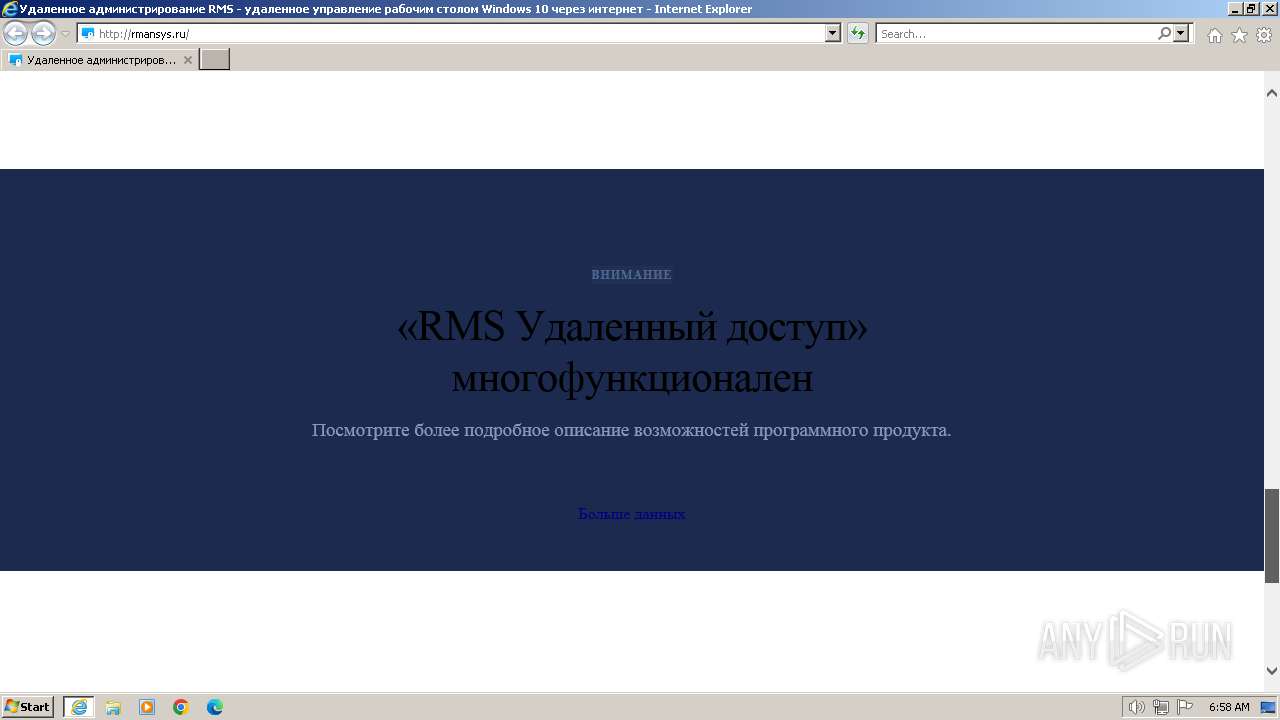The image size is (1280, 720).
Task: Close the 'Удаленное администриров...' tab
Action: [x=188, y=60]
